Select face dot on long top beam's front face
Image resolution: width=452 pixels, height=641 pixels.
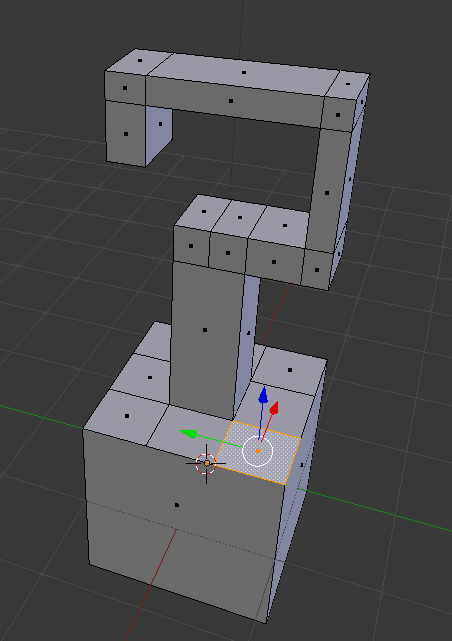click(x=231, y=101)
